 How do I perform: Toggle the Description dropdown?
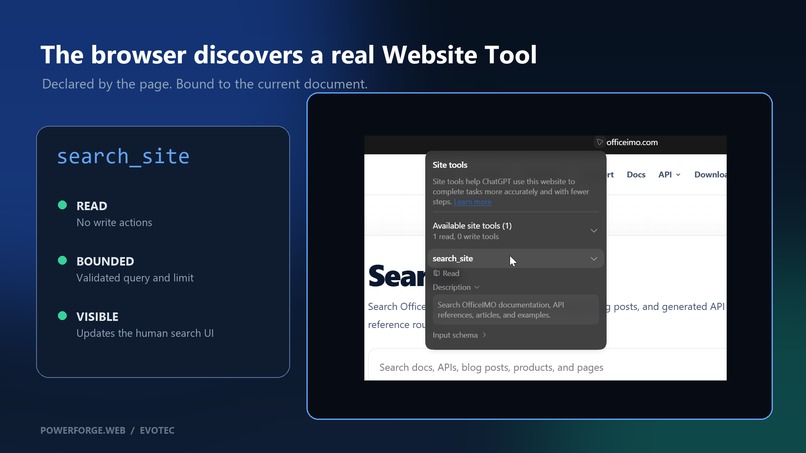(x=455, y=287)
